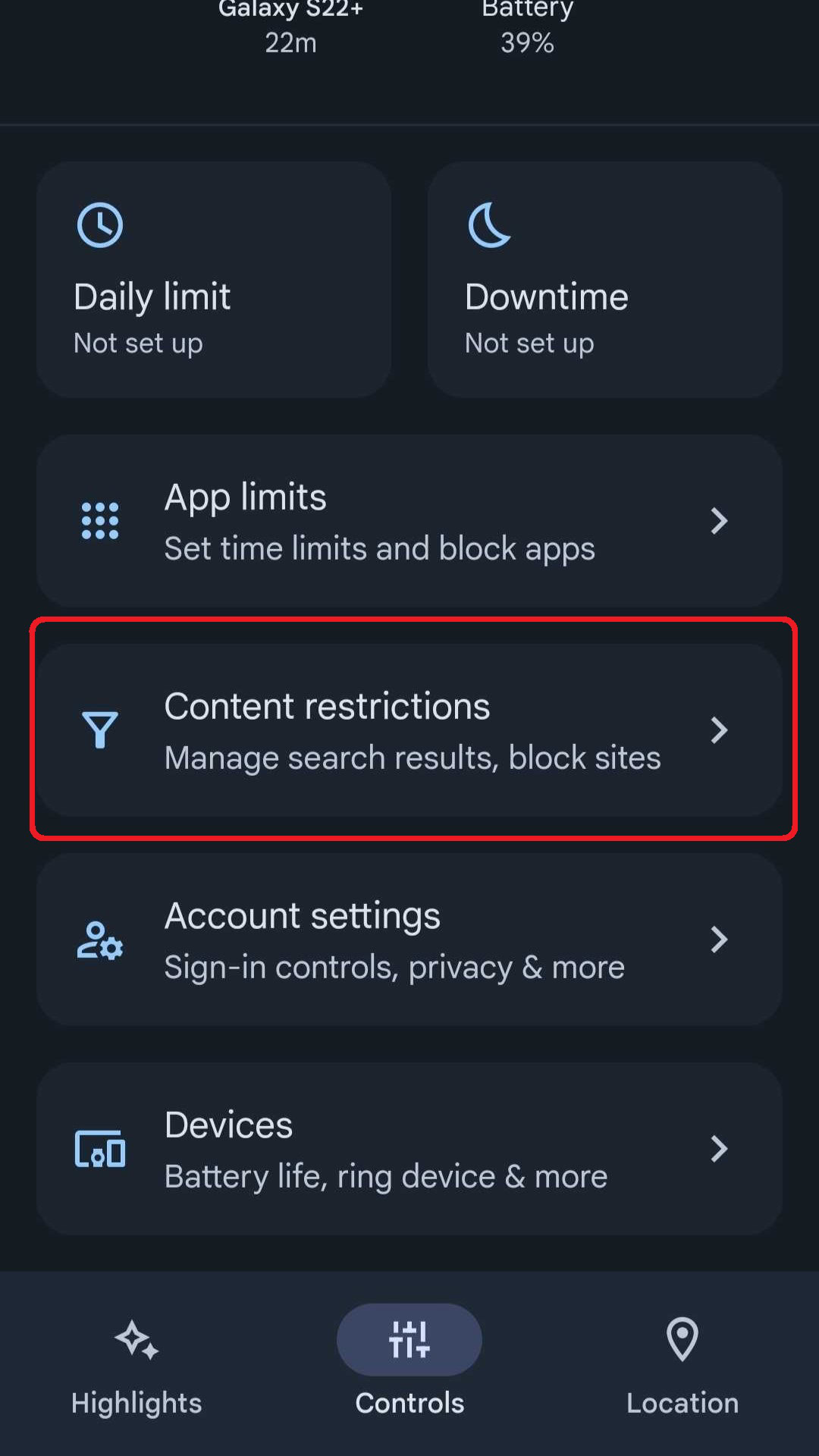Image resolution: width=819 pixels, height=1456 pixels.
Task: Tap the Account settings person-gear icon
Action: (100, 940)
